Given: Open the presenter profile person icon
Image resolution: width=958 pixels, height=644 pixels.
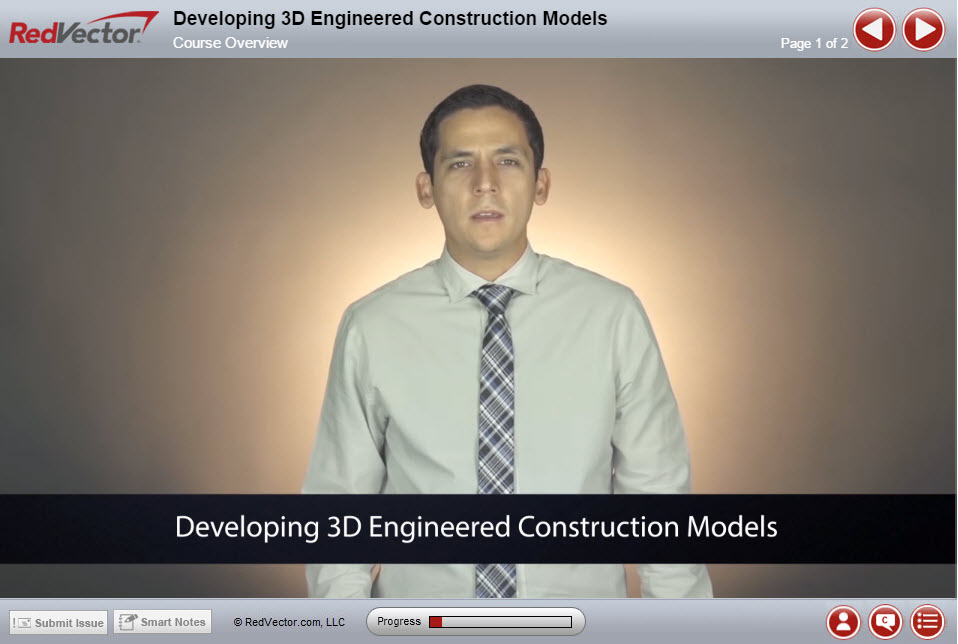Looking at the screenshot, I should 841,621.
